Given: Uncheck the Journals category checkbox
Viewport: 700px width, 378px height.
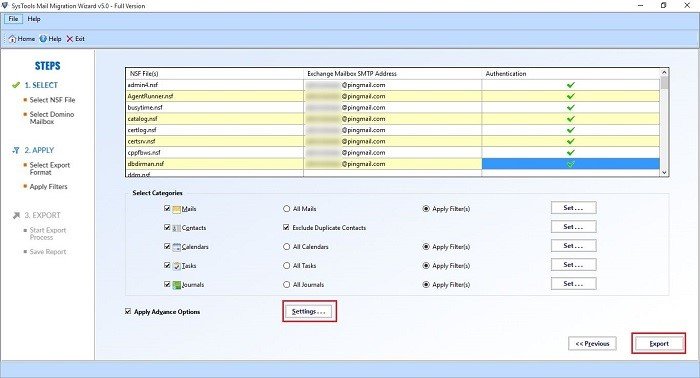Looking at the screenshot, I should point(167,284).
